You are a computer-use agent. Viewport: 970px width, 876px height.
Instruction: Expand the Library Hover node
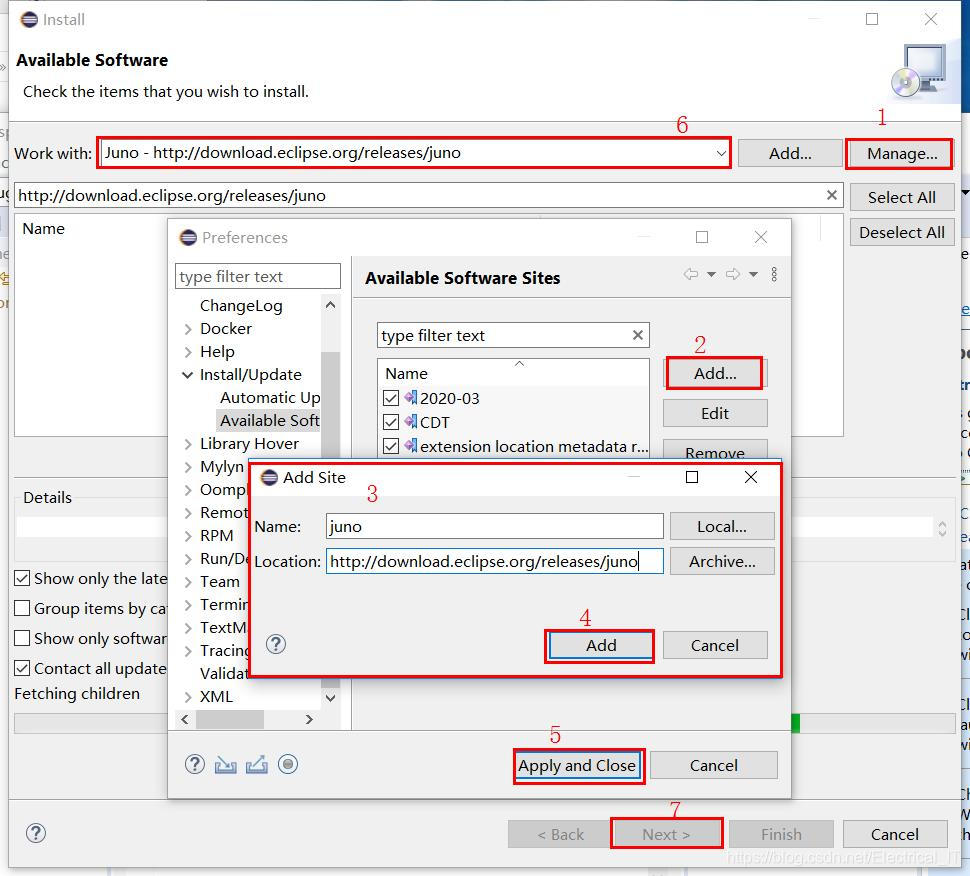pos(187,444)
